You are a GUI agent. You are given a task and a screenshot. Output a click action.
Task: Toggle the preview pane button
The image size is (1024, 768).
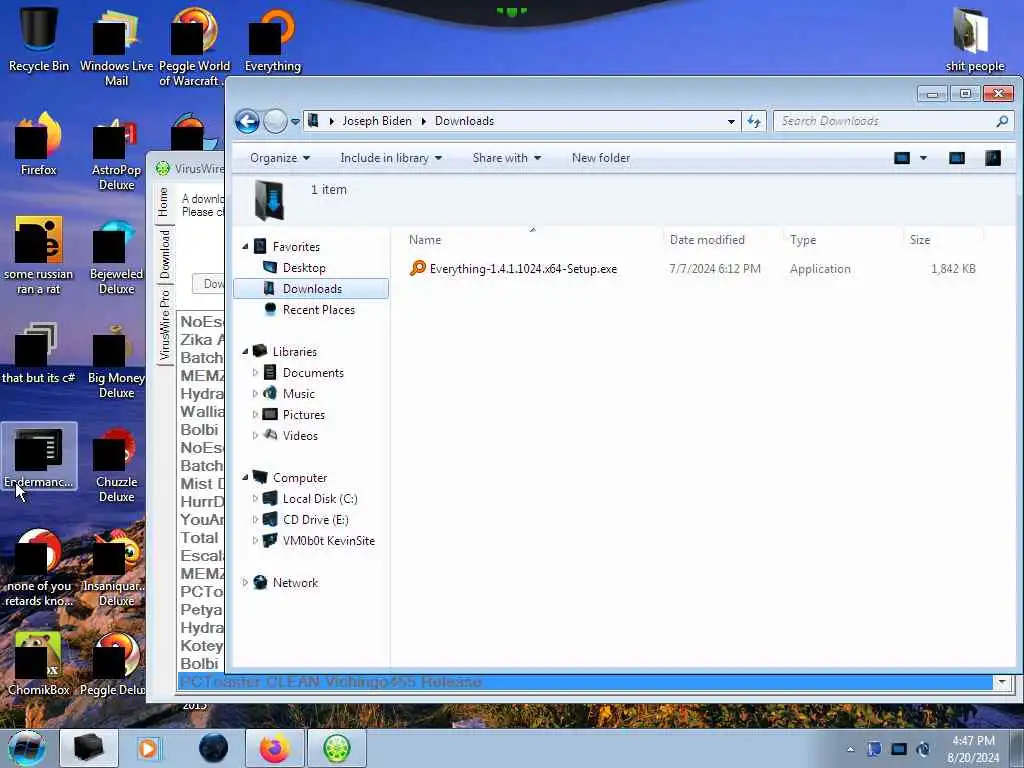(957, 158)
